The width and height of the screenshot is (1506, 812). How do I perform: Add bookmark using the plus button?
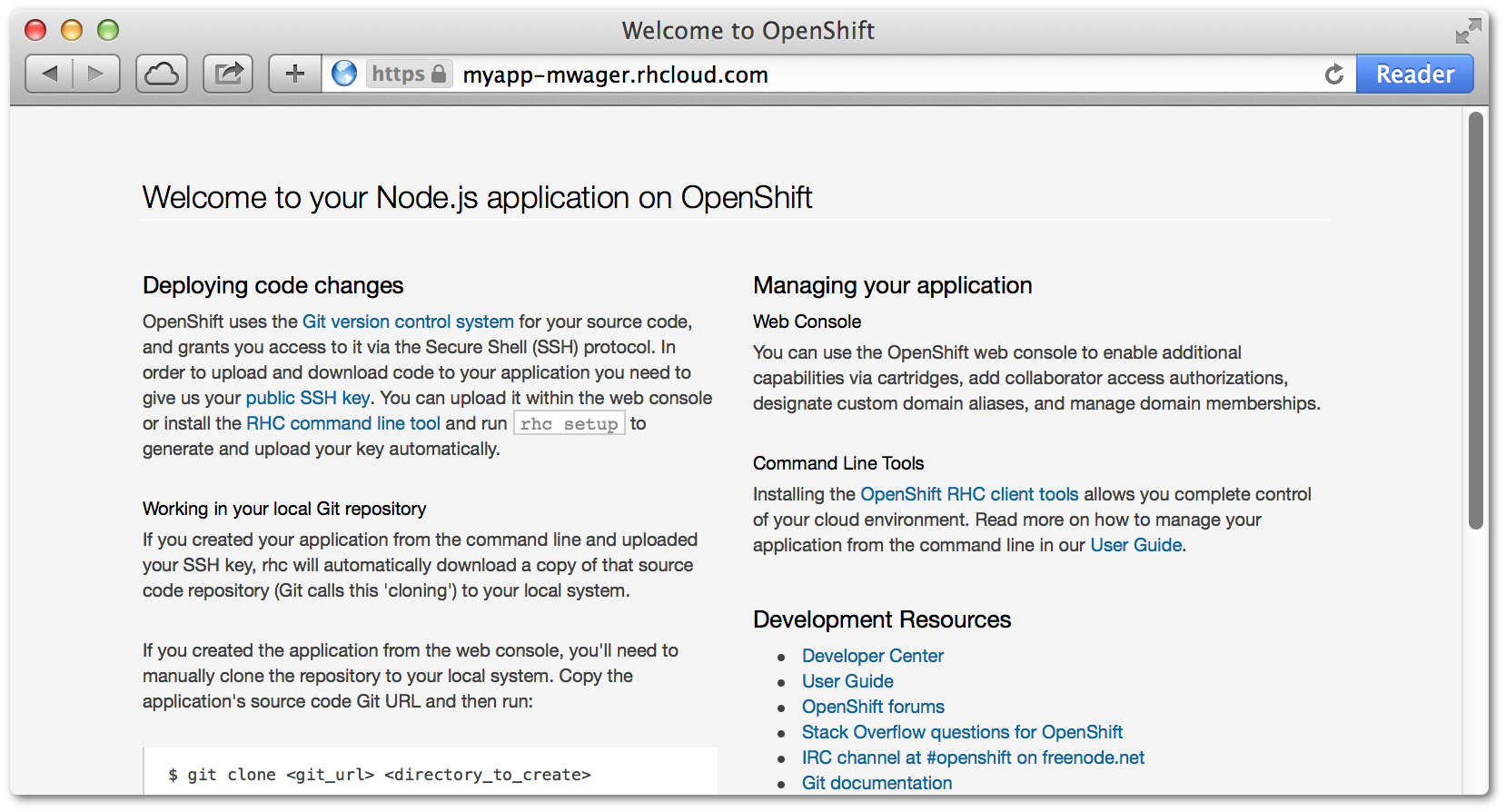295,74
